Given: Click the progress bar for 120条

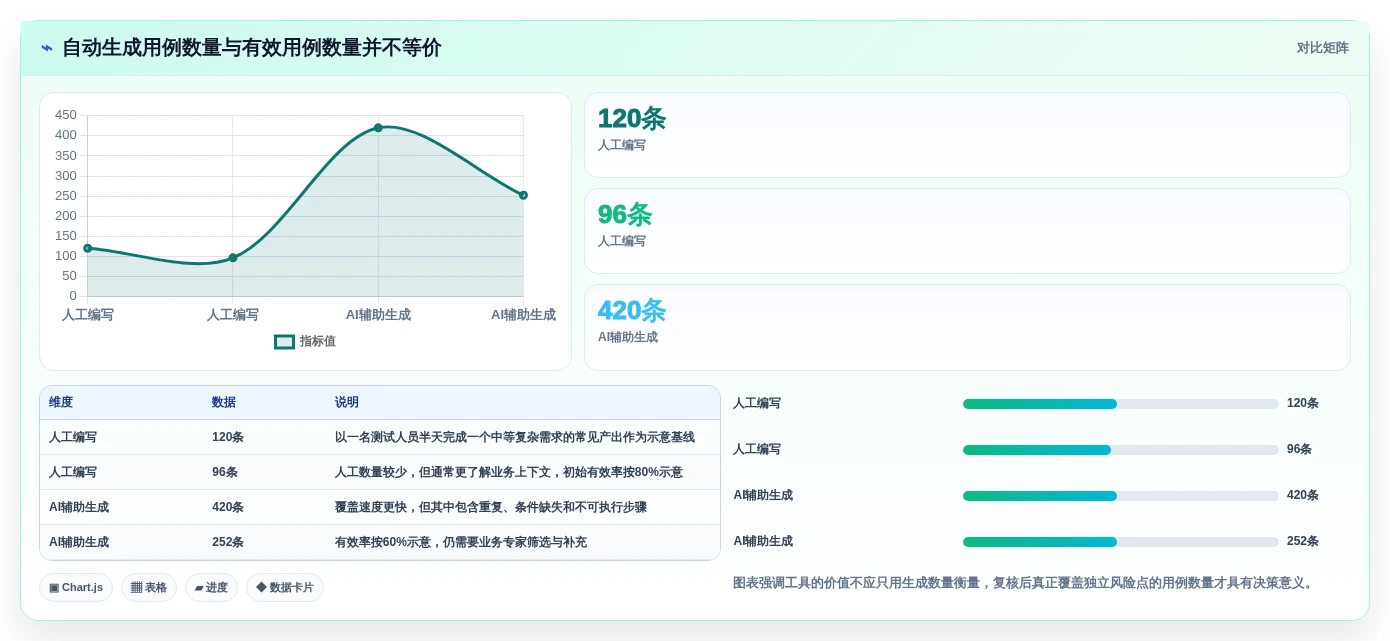Looking at the screenshot, I should point(1120,404).
